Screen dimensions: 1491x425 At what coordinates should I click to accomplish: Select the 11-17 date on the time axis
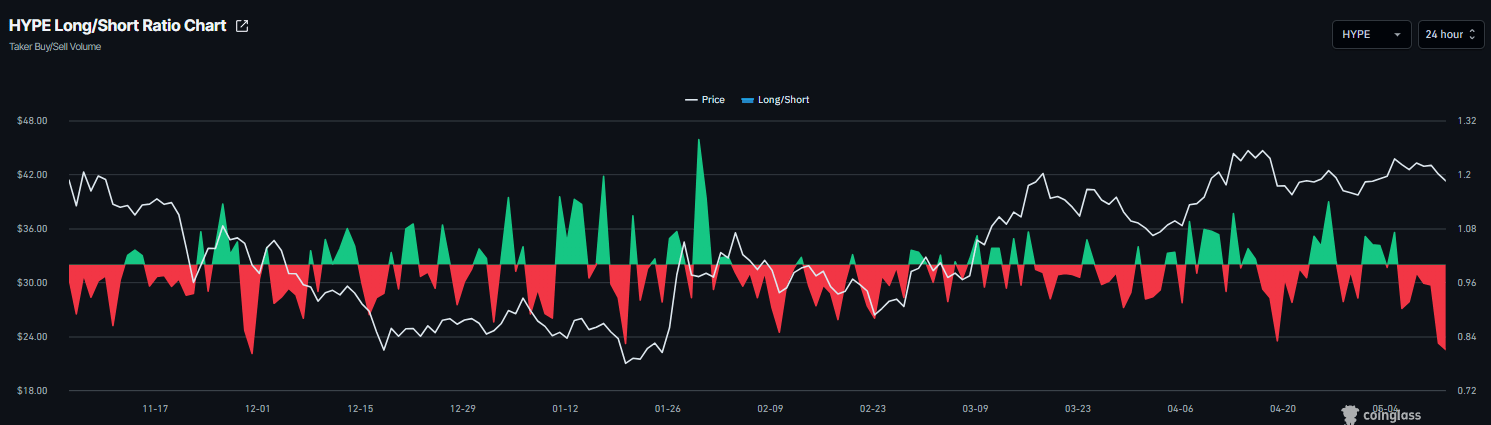pyautogui.click(x=155, y=408)
